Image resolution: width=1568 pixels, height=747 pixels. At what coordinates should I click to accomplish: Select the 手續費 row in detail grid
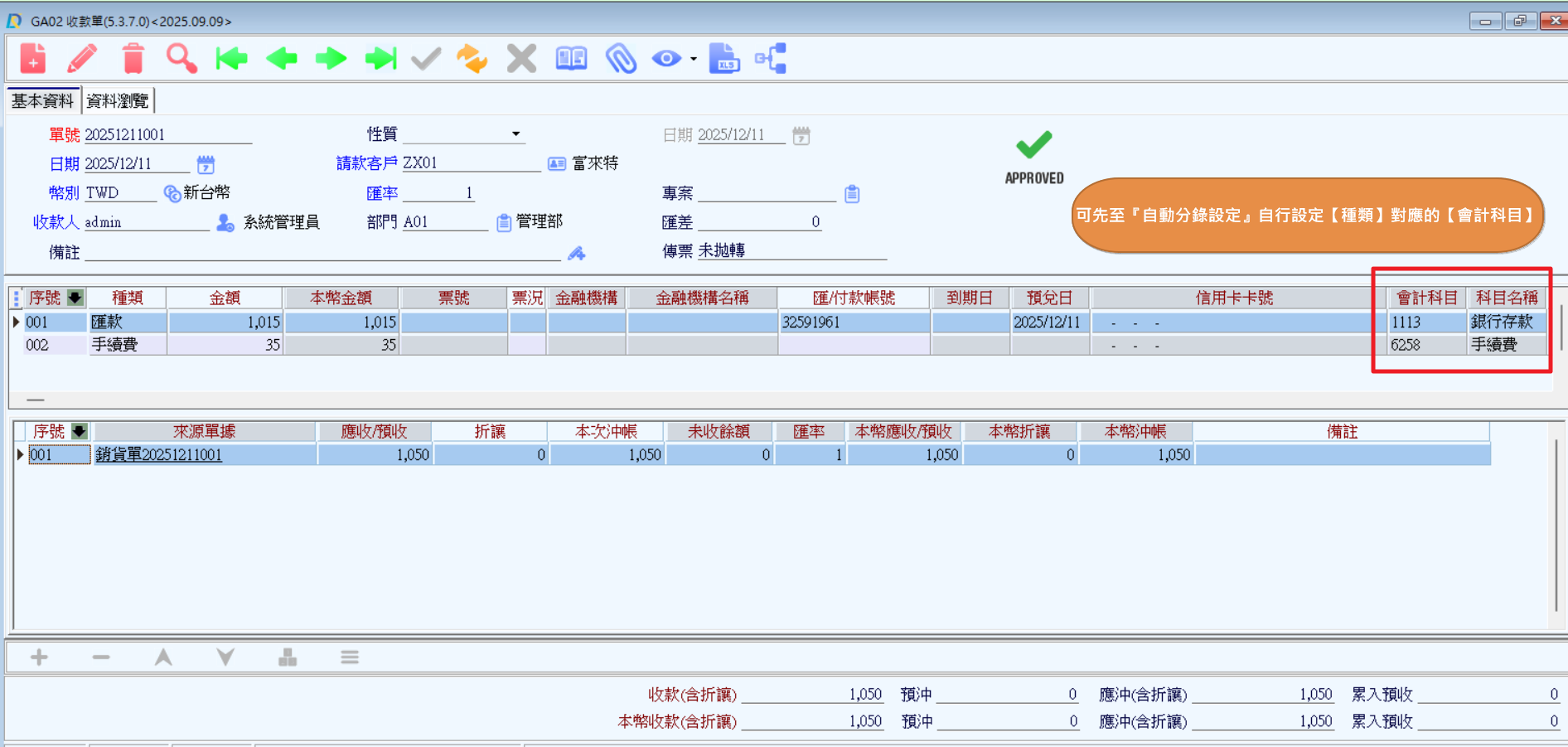115,345
